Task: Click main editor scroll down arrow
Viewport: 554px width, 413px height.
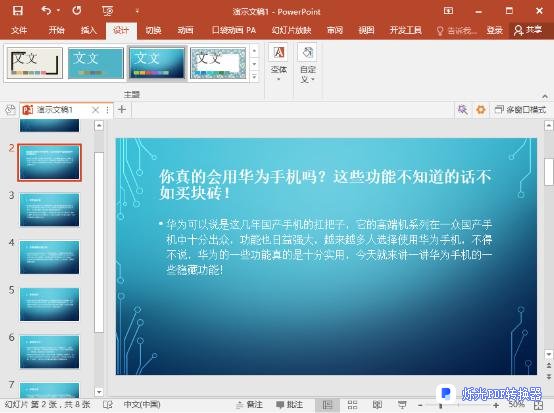Action: click(549, 354)
